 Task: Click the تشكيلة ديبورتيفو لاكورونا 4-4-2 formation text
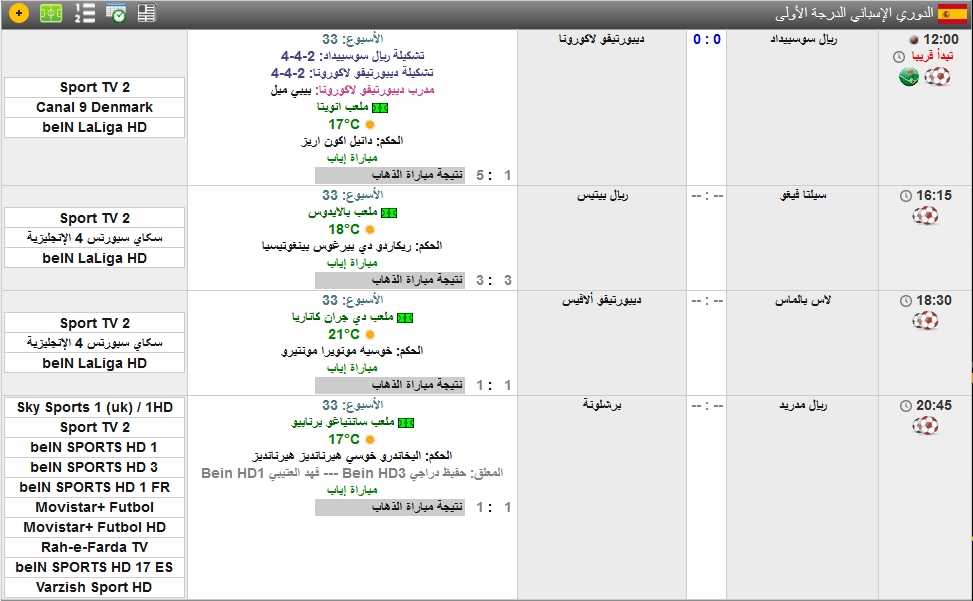(x=352, y=73)
